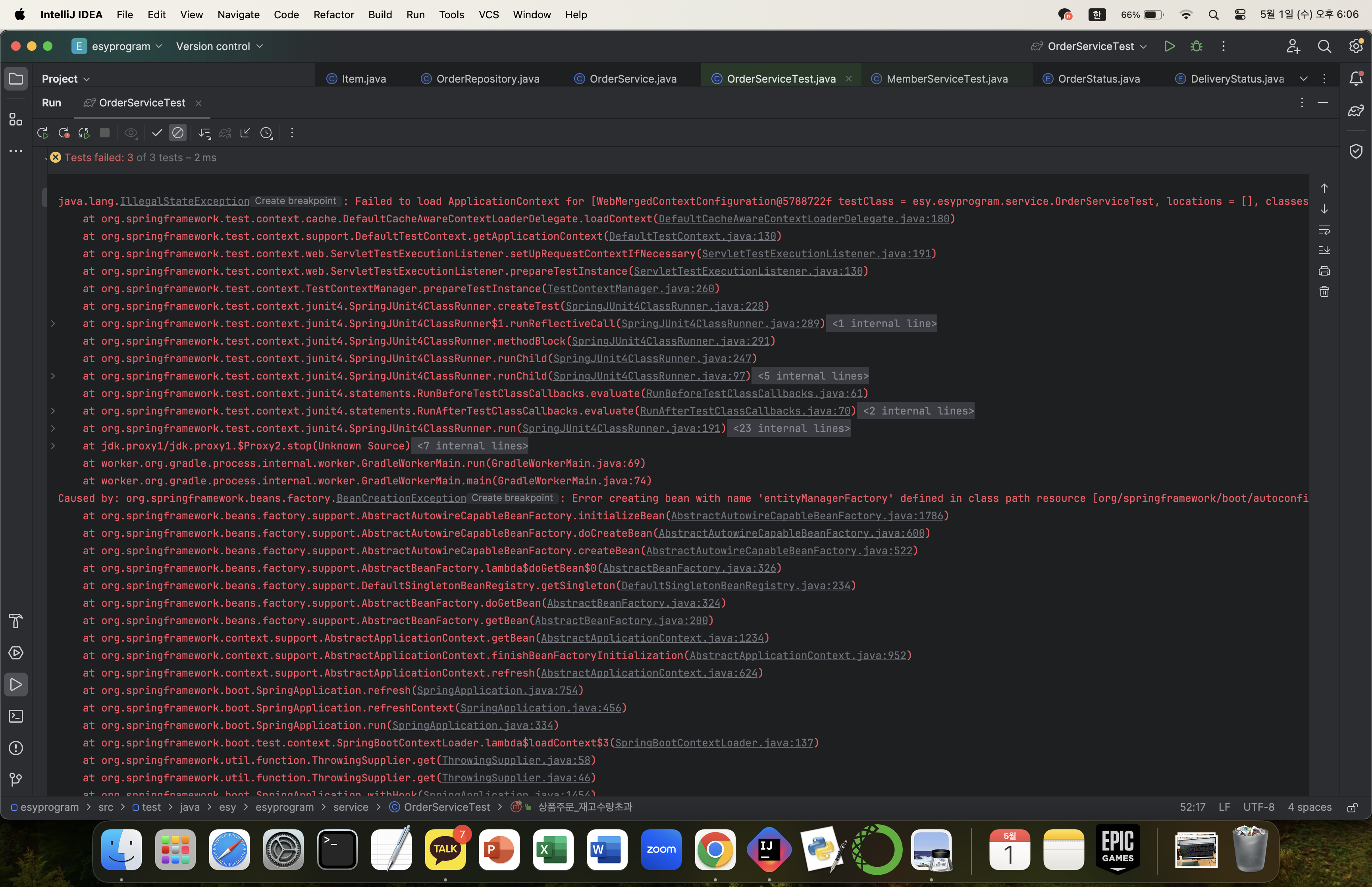
Task: Clear console with trash icon
Action: 1324,291
